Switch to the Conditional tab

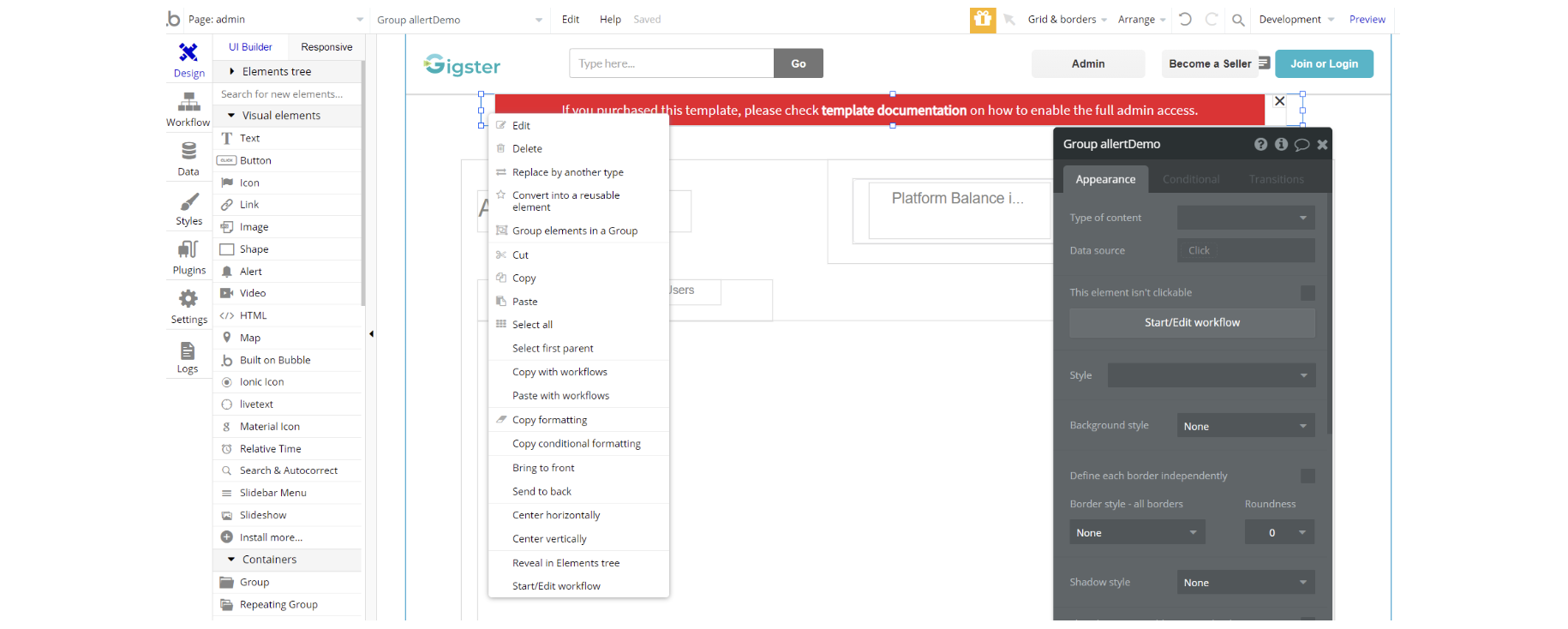point(1191,179)
